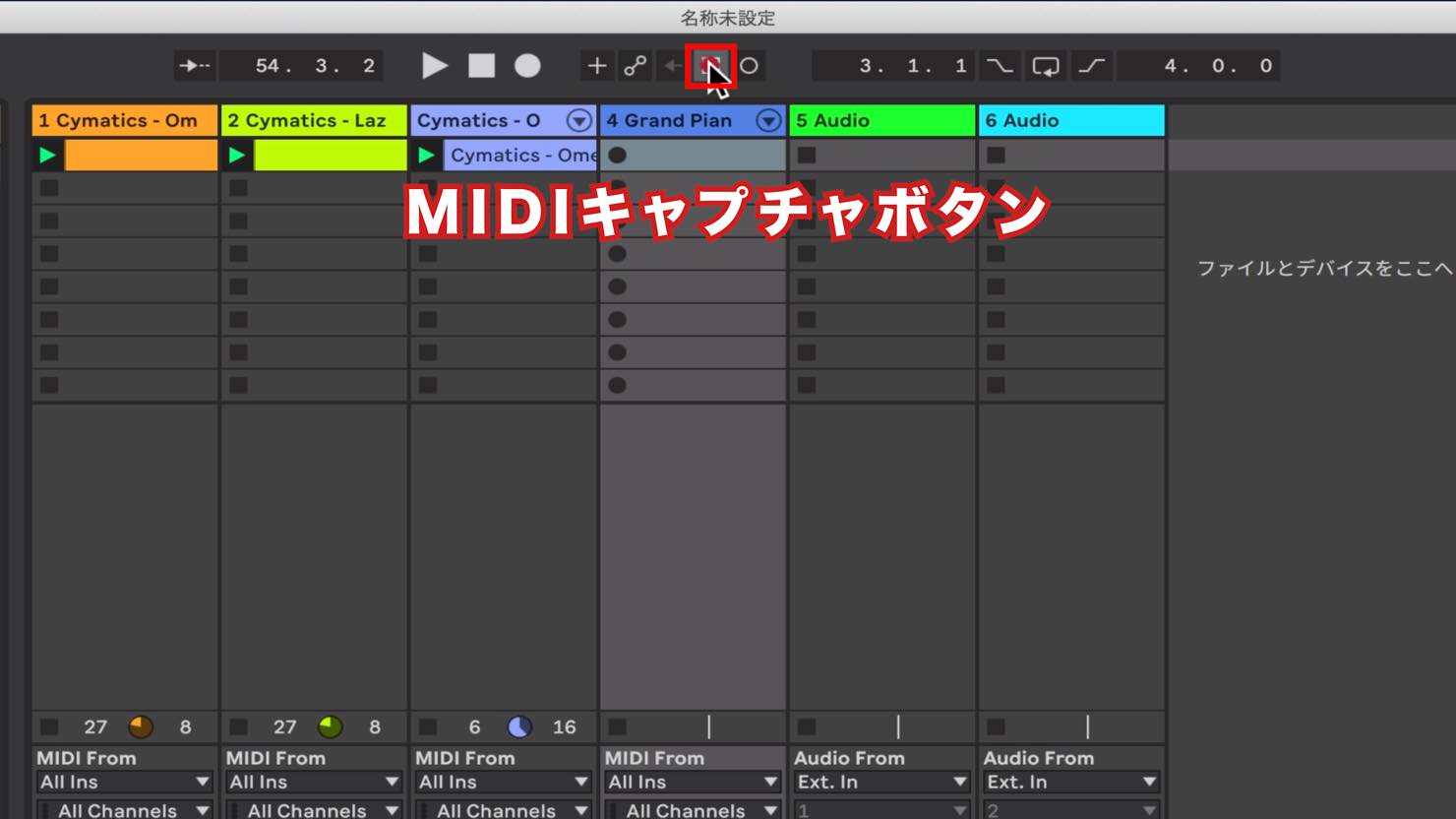Click the Arrangement Record circle button

pos(527,66)
